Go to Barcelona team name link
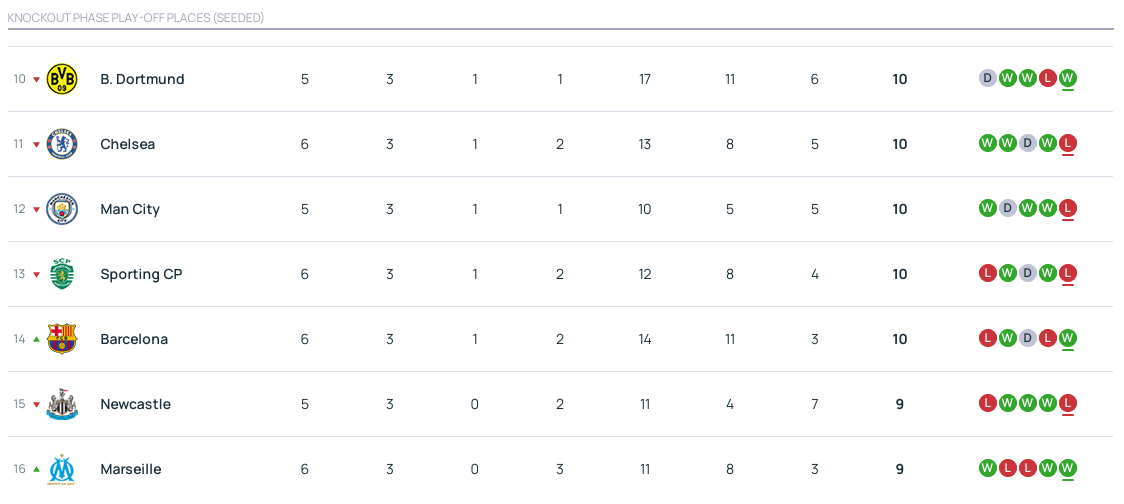Screen dimensions: 1124x504 pyautogui.click(x=134, y=339)
